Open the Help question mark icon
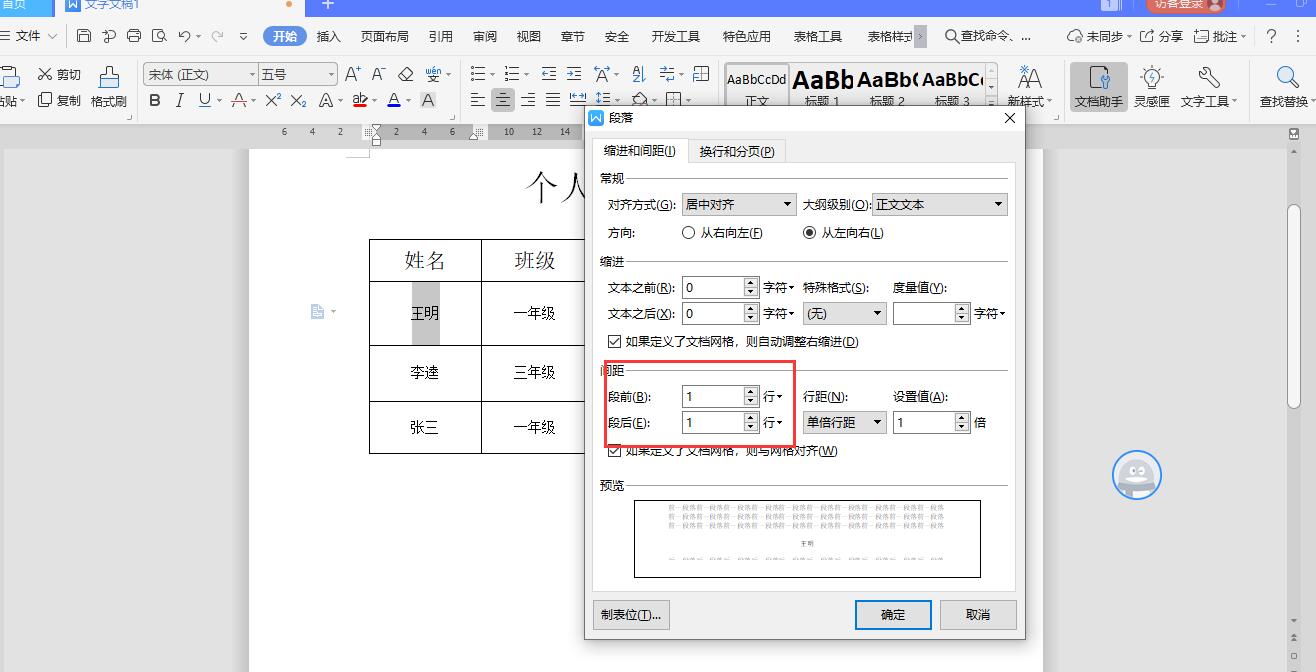Screen dimensions: 1316x672 [1271, 36]
